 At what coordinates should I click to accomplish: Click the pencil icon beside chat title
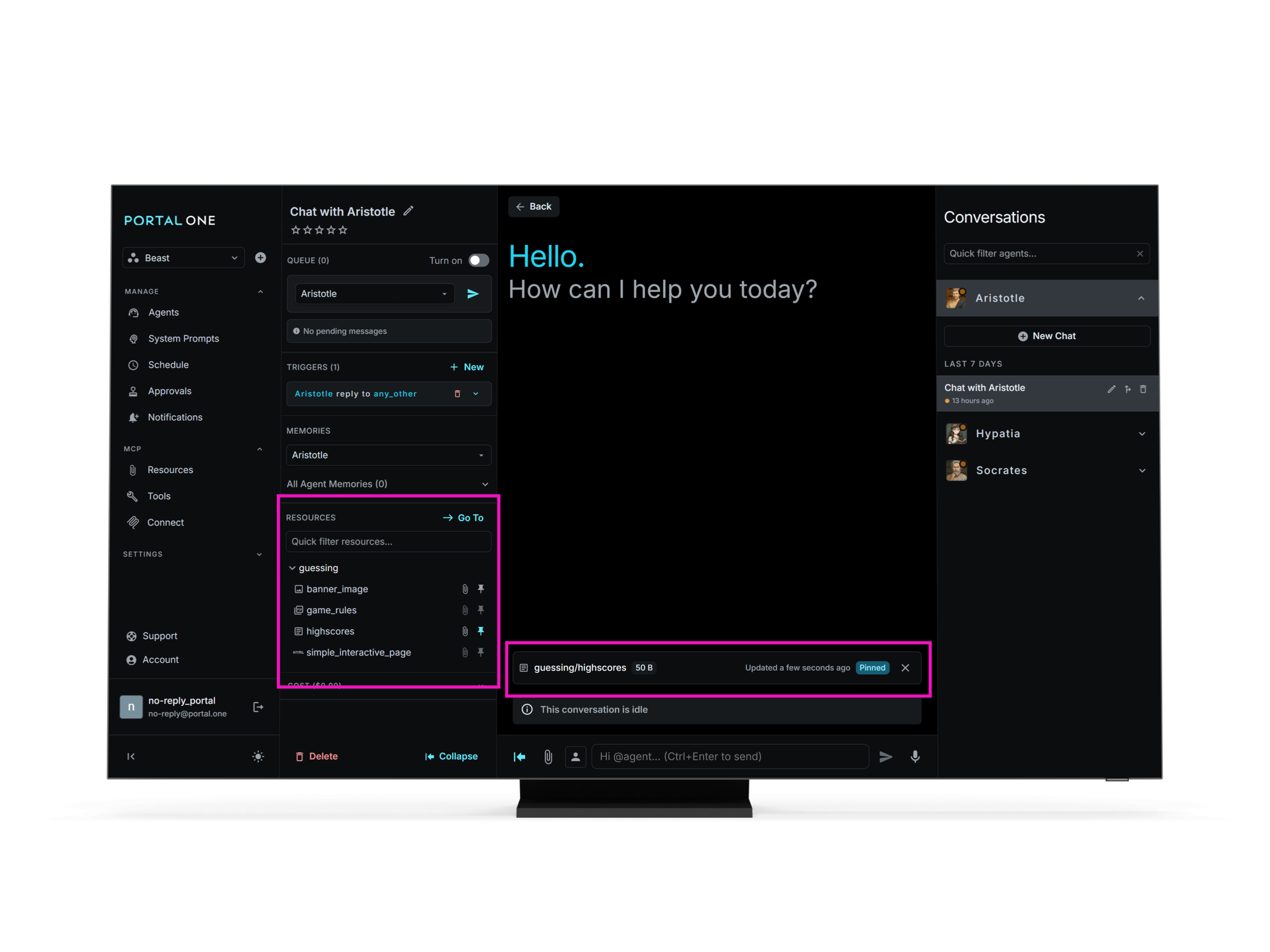pos(408,211)
